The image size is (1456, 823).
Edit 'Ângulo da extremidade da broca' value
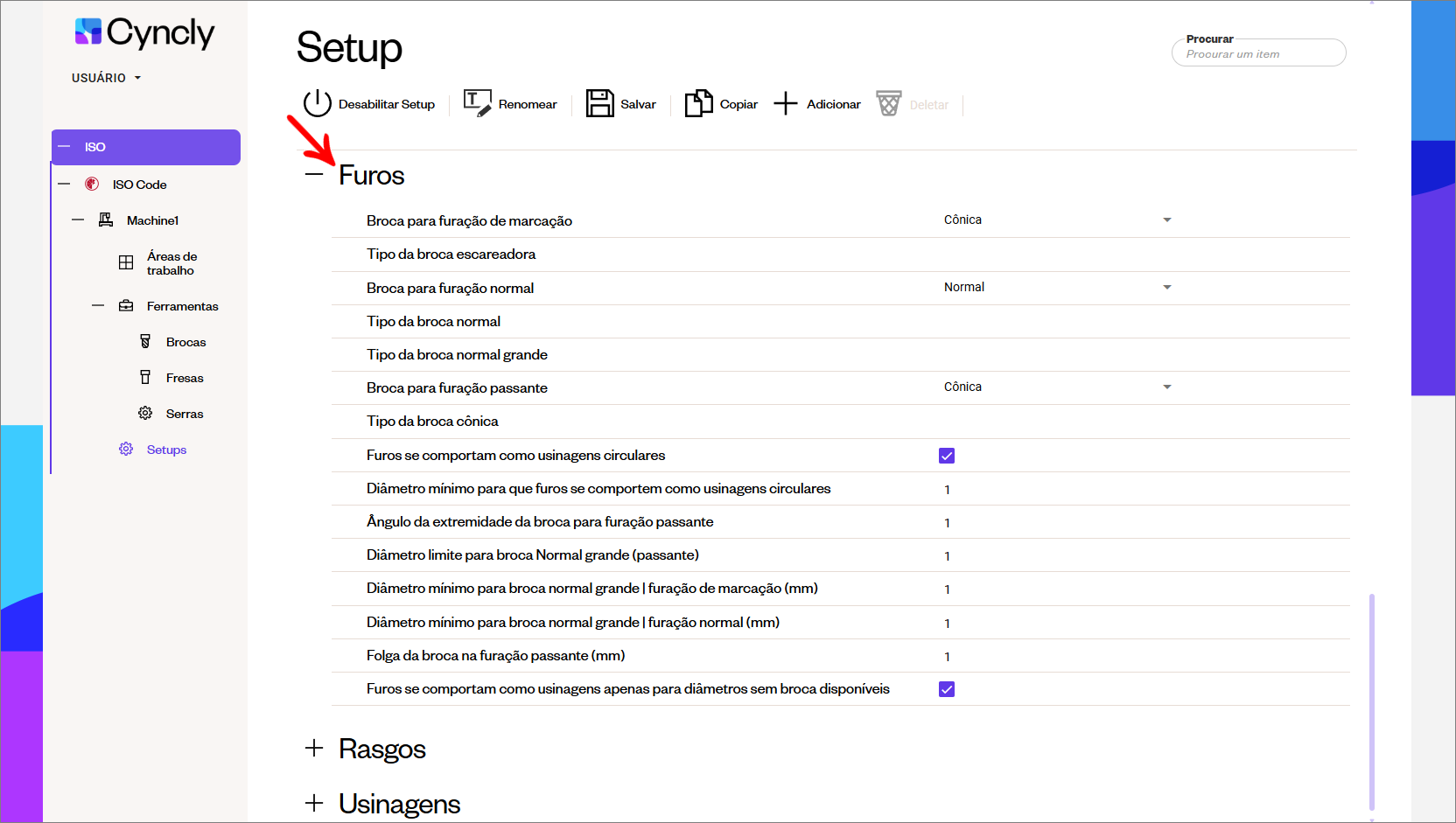(947, 522)
